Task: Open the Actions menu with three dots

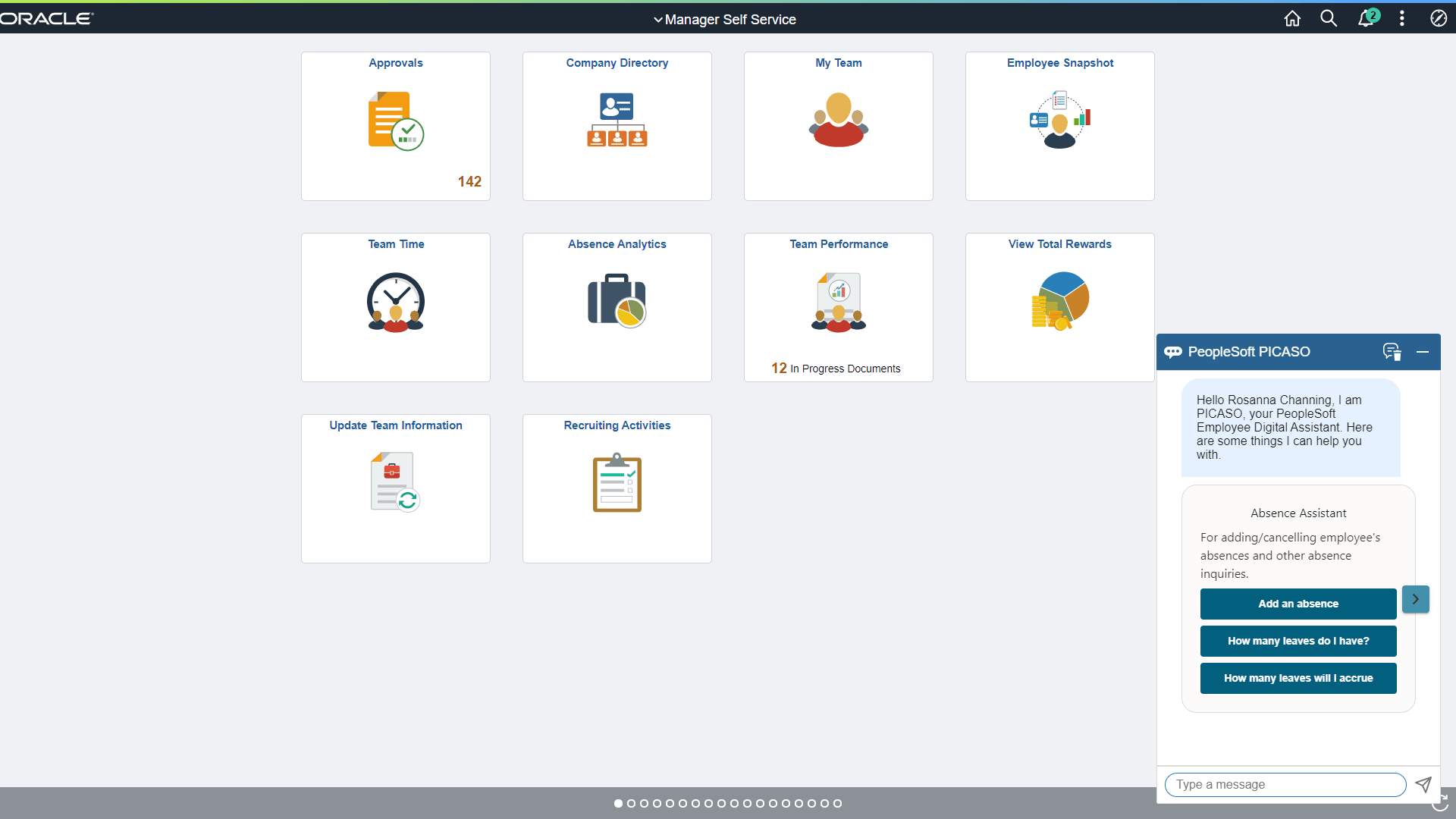Action: click(1401, 18)
